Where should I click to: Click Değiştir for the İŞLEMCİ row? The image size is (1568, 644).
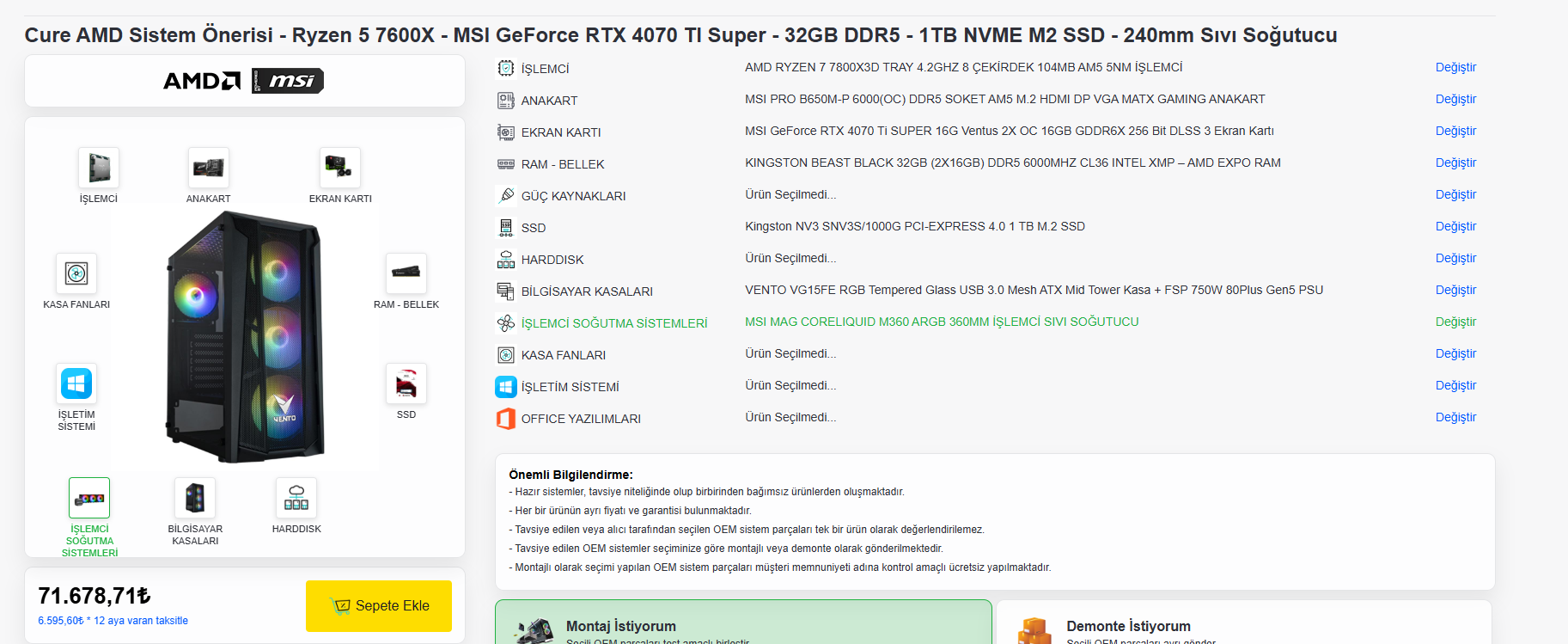pyautogui.click(x=1455, y=67)
